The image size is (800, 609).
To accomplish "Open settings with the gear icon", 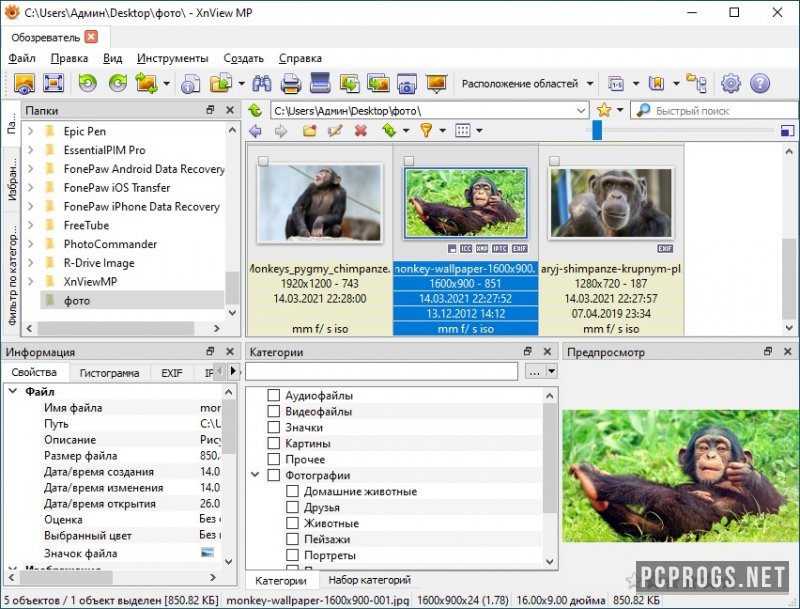I will click(731, 84).
